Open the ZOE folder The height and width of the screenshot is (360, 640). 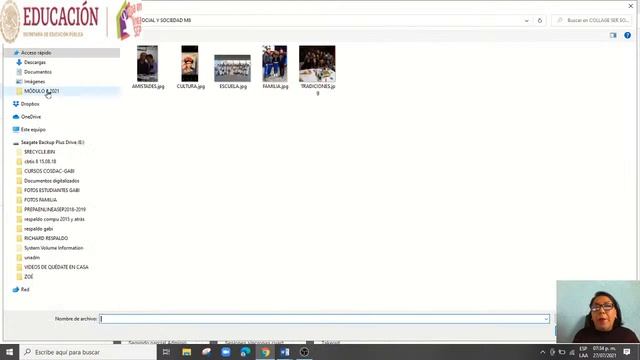tap(29, 277)
